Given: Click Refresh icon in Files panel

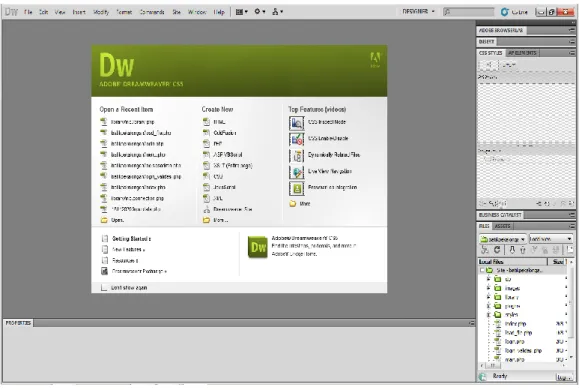Looking at the screenshot, I should pos(497,250).
